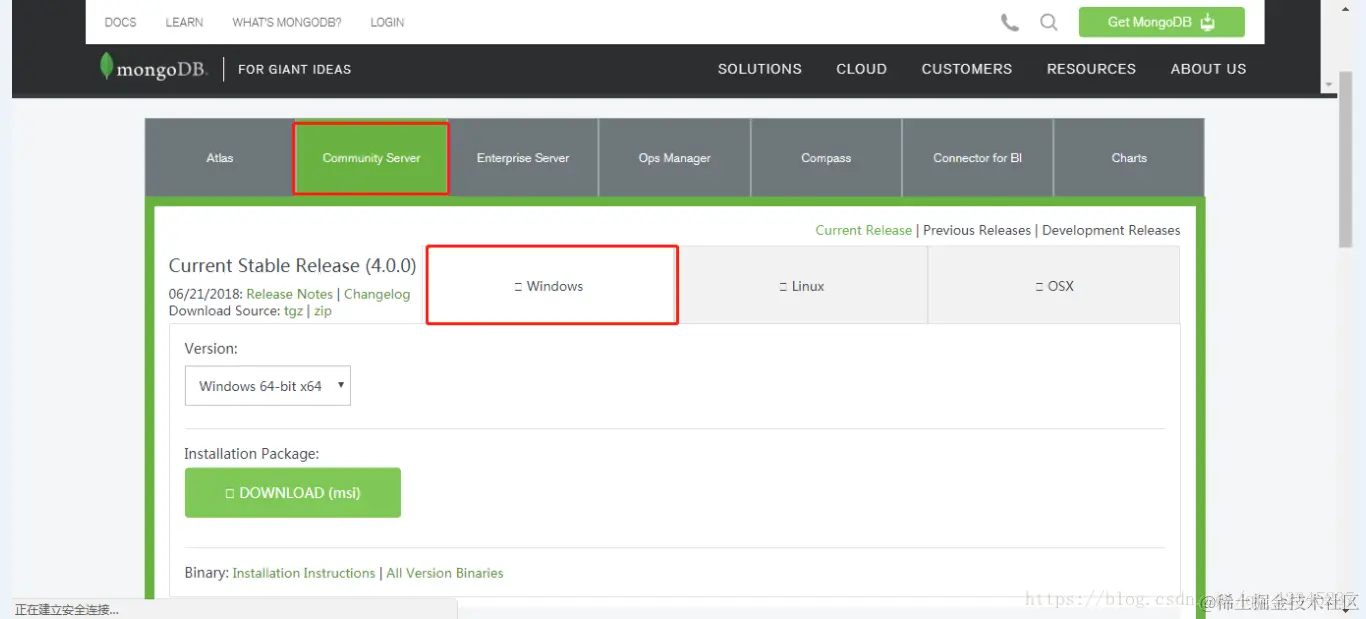
Task: Switch to the Charts tab
Action: point(1129,158)
